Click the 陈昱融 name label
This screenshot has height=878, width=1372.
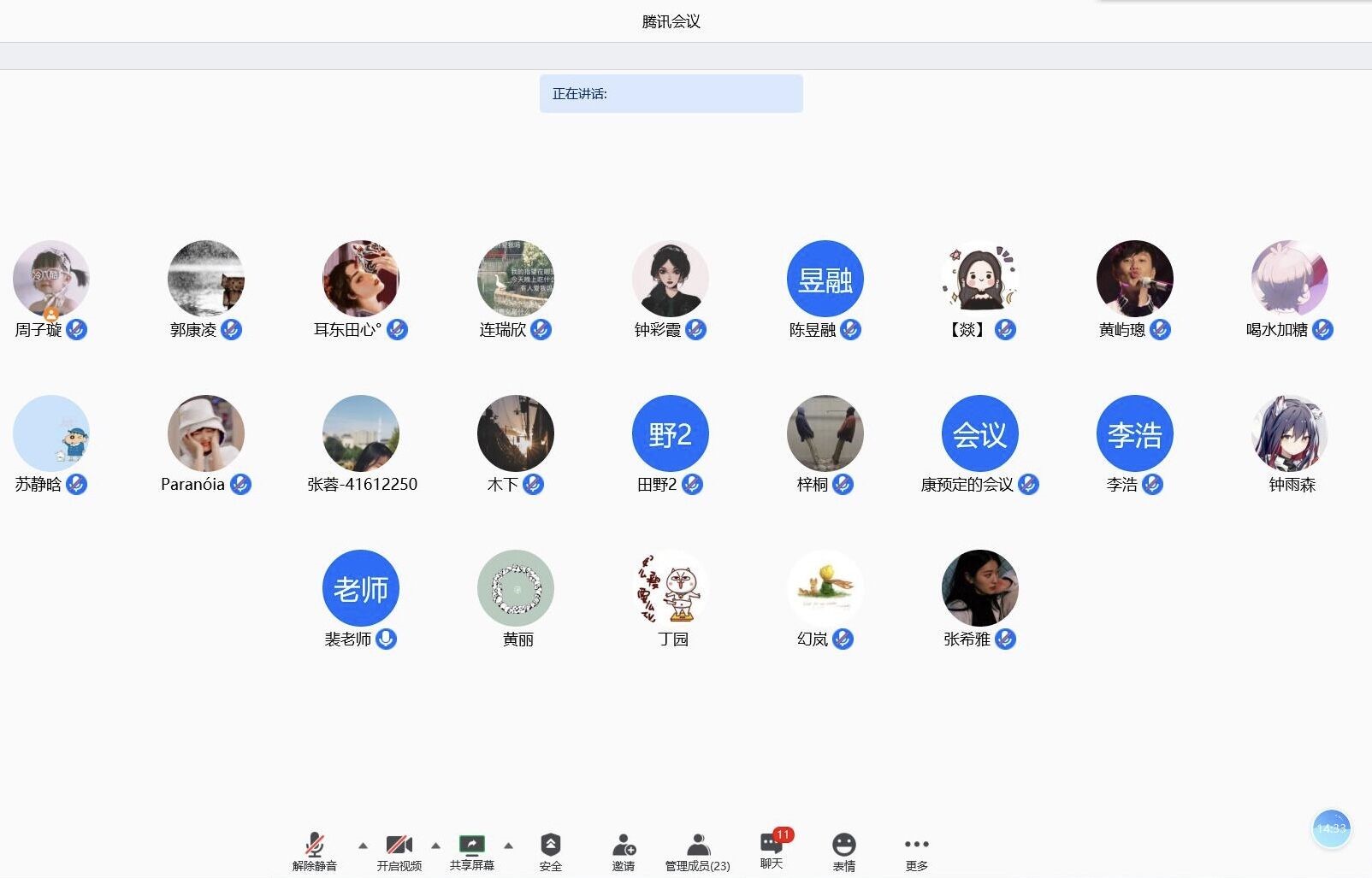click(812, 330)
